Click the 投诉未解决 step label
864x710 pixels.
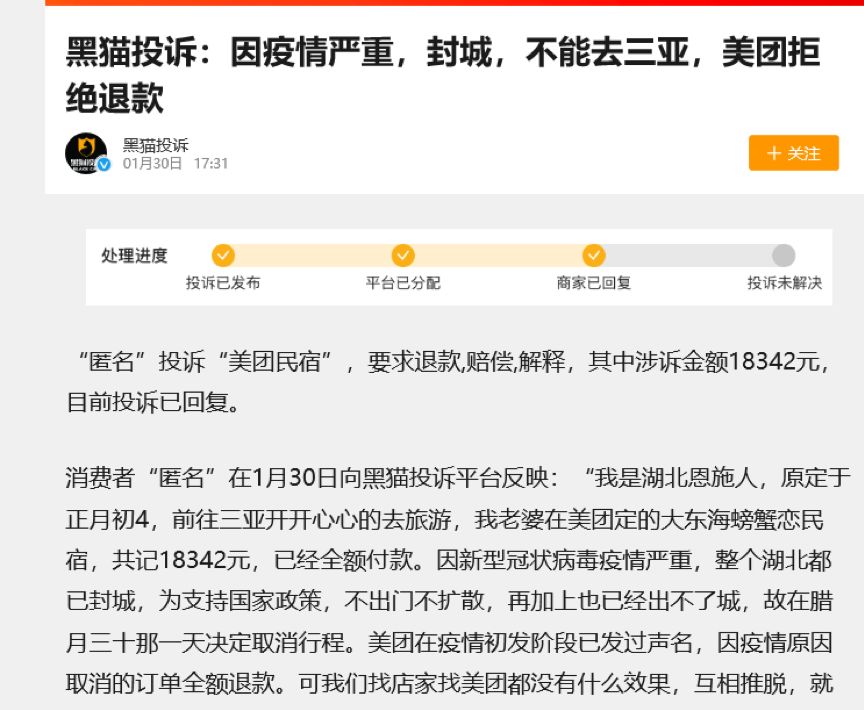point(785,283)
